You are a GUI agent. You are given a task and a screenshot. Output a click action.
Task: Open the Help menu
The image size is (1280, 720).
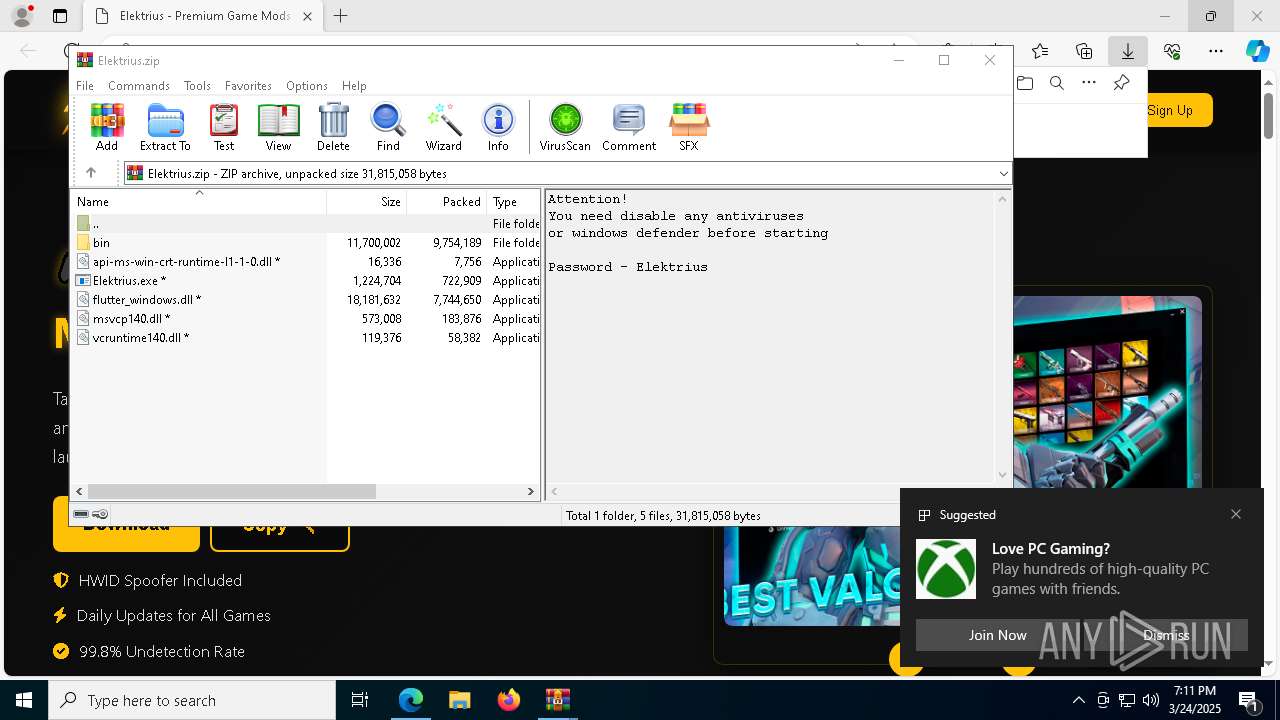354,86
